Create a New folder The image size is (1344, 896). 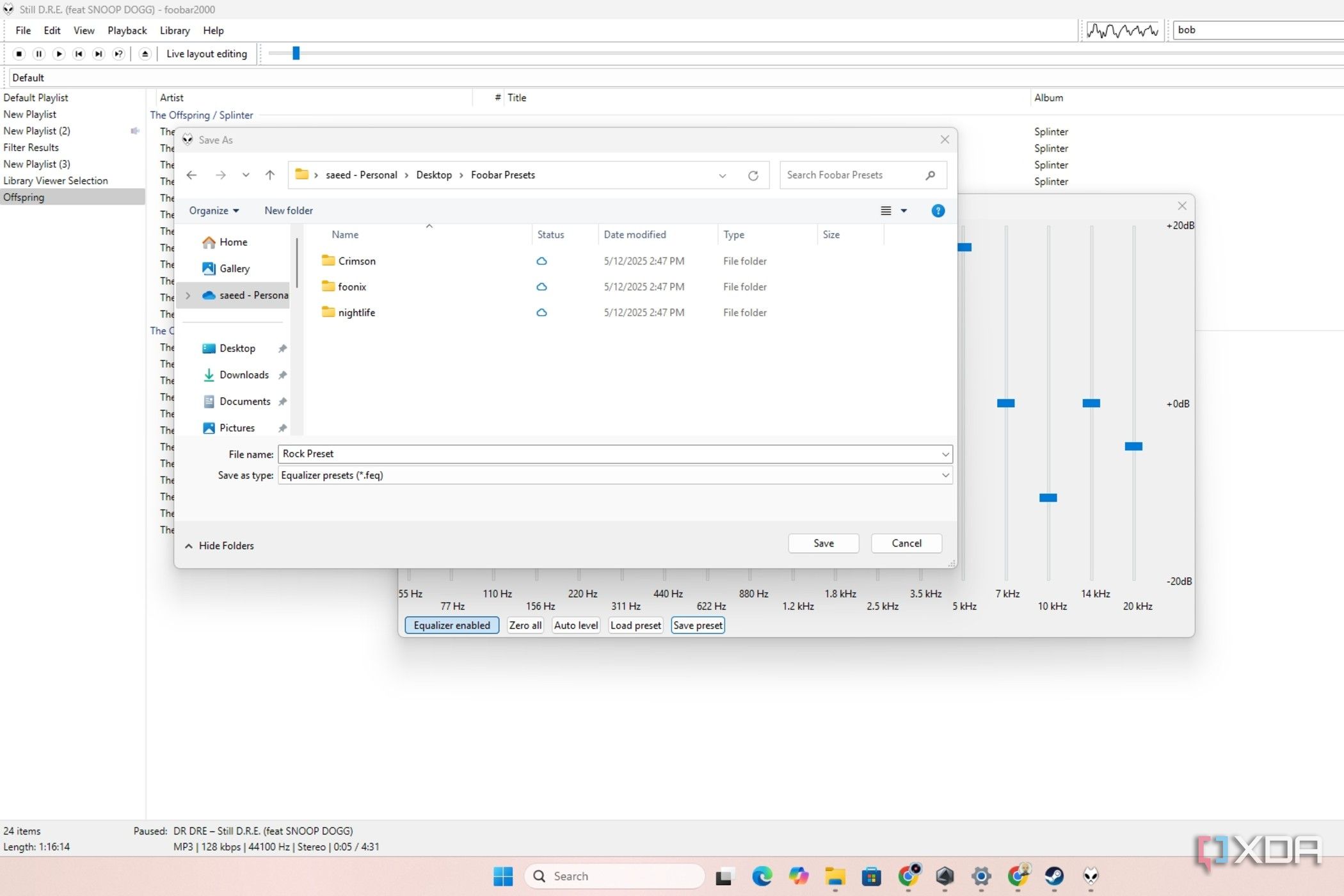click(289, 211)
